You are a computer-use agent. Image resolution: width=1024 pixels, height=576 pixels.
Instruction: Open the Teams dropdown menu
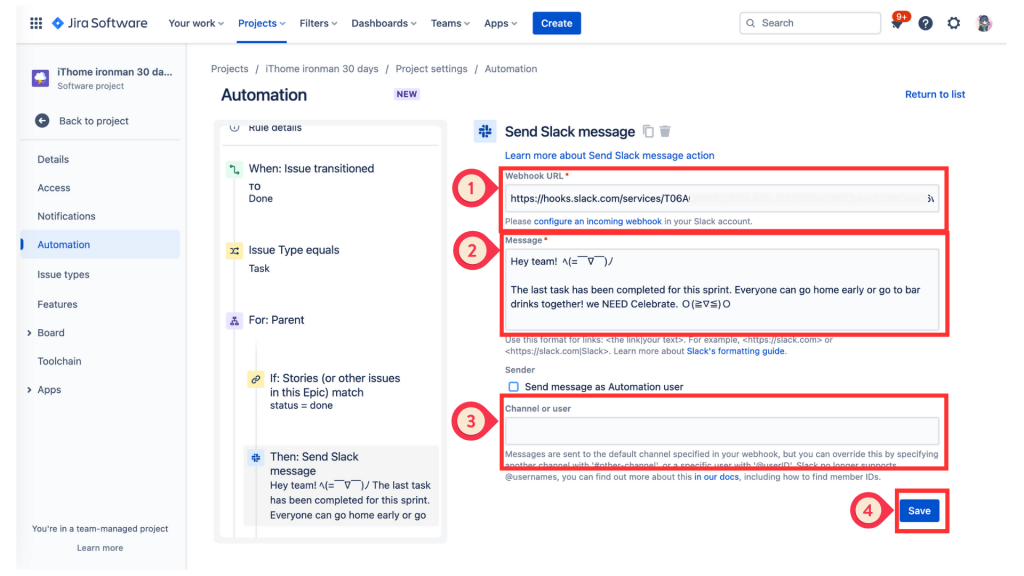450,23
